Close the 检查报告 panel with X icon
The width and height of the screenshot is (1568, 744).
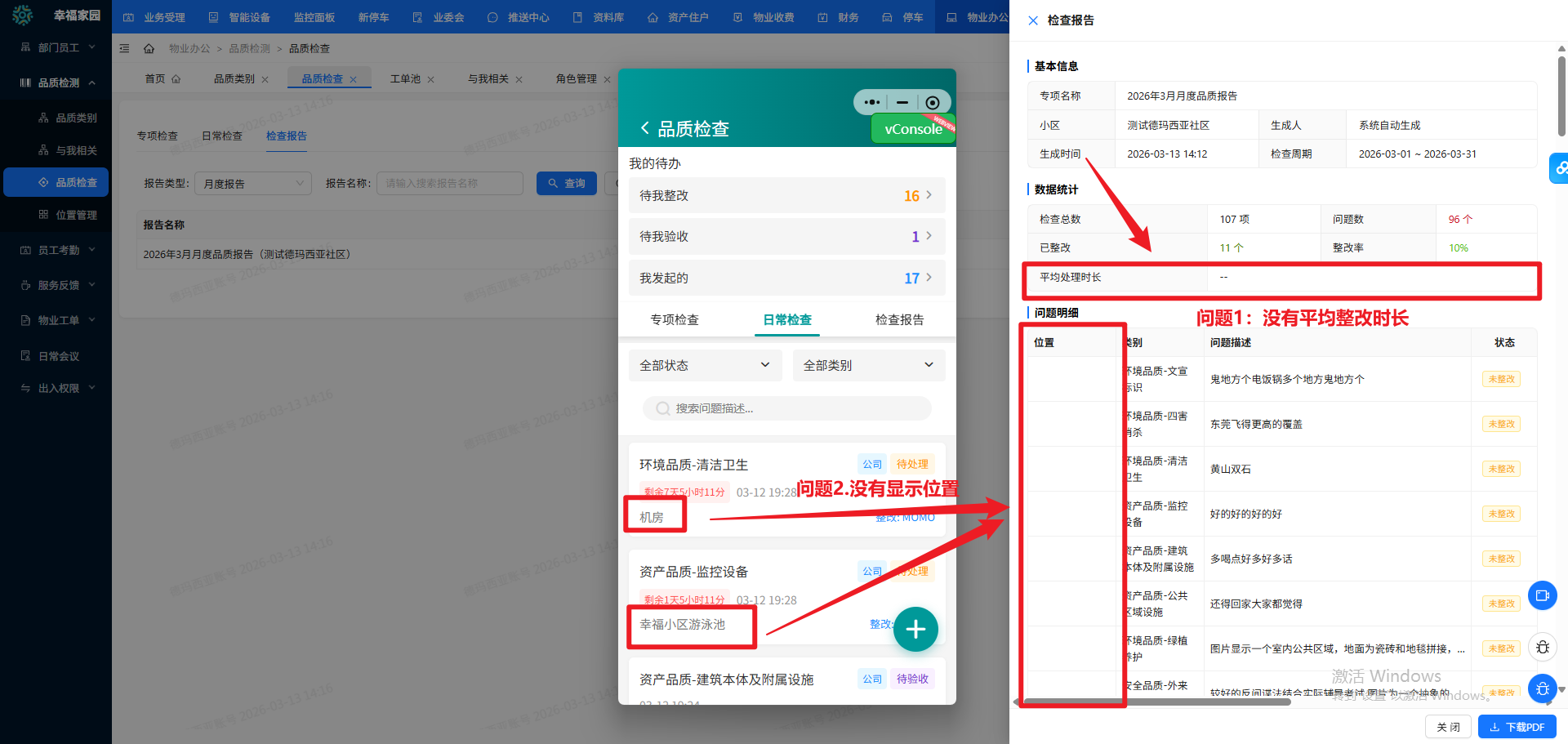[x=1033, y=20]
